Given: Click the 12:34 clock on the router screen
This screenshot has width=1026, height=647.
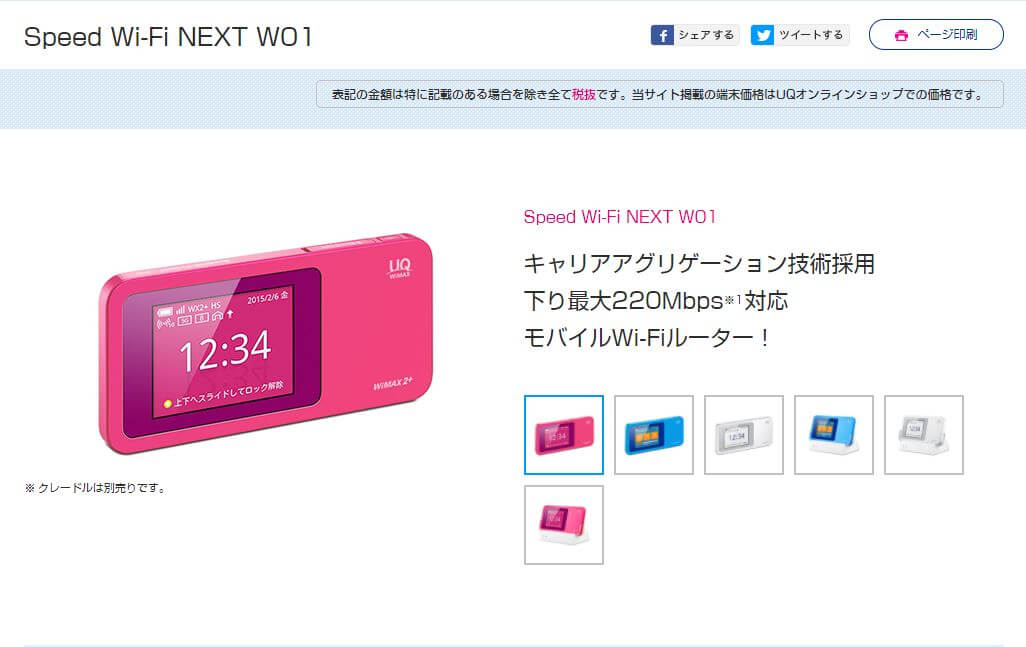Looking at the screenshot, I should [225, 350].
